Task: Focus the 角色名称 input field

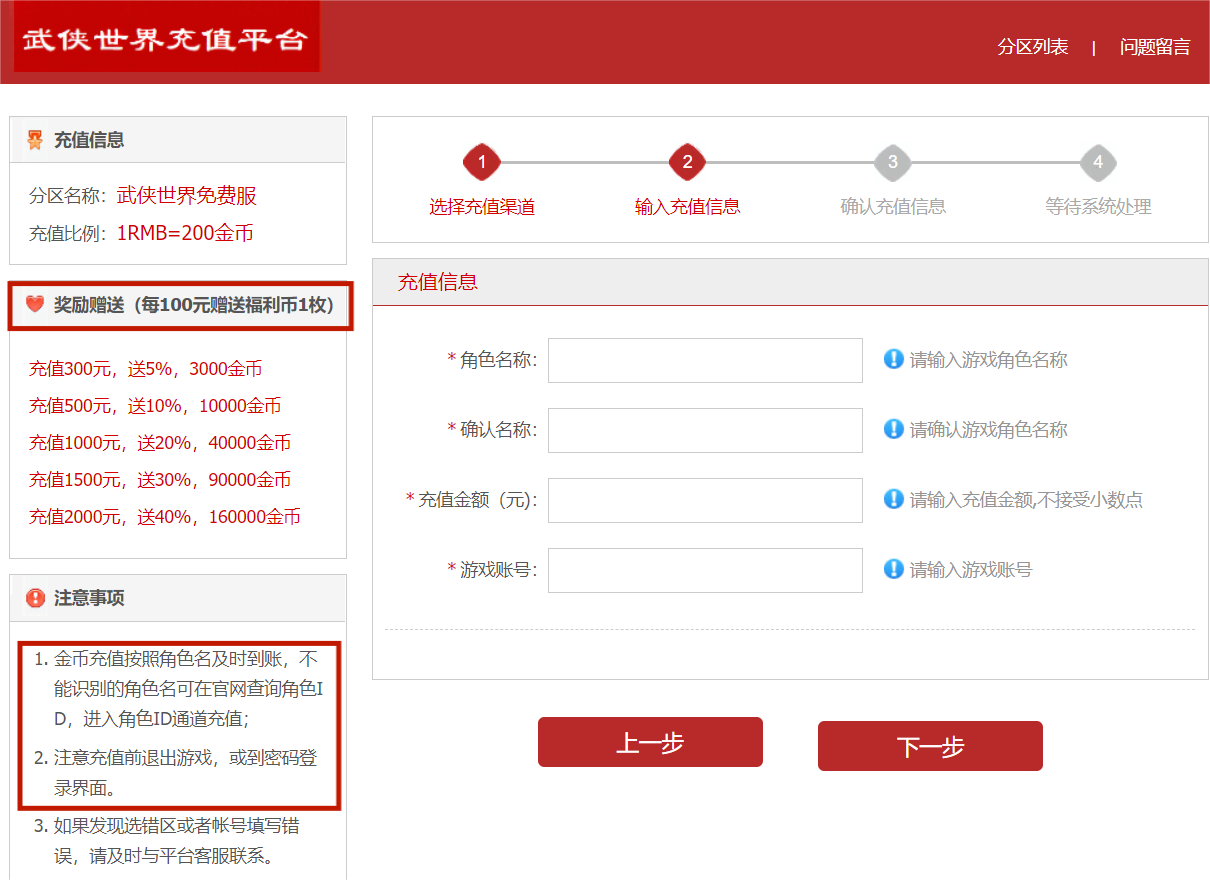Action: [x=705, y=360]
